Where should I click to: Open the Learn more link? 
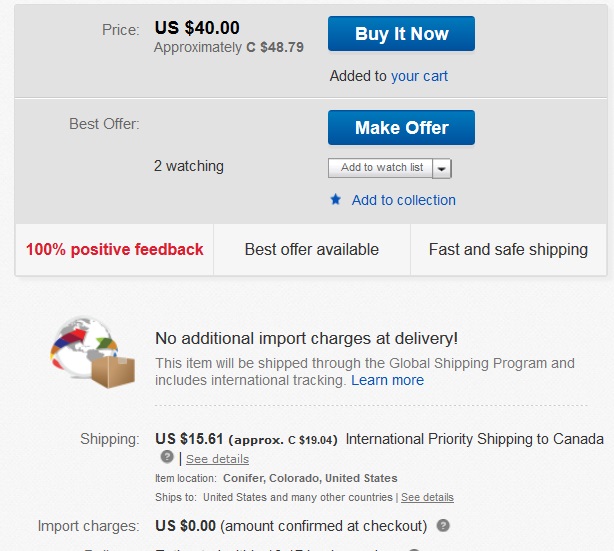[x=387, y=380]
